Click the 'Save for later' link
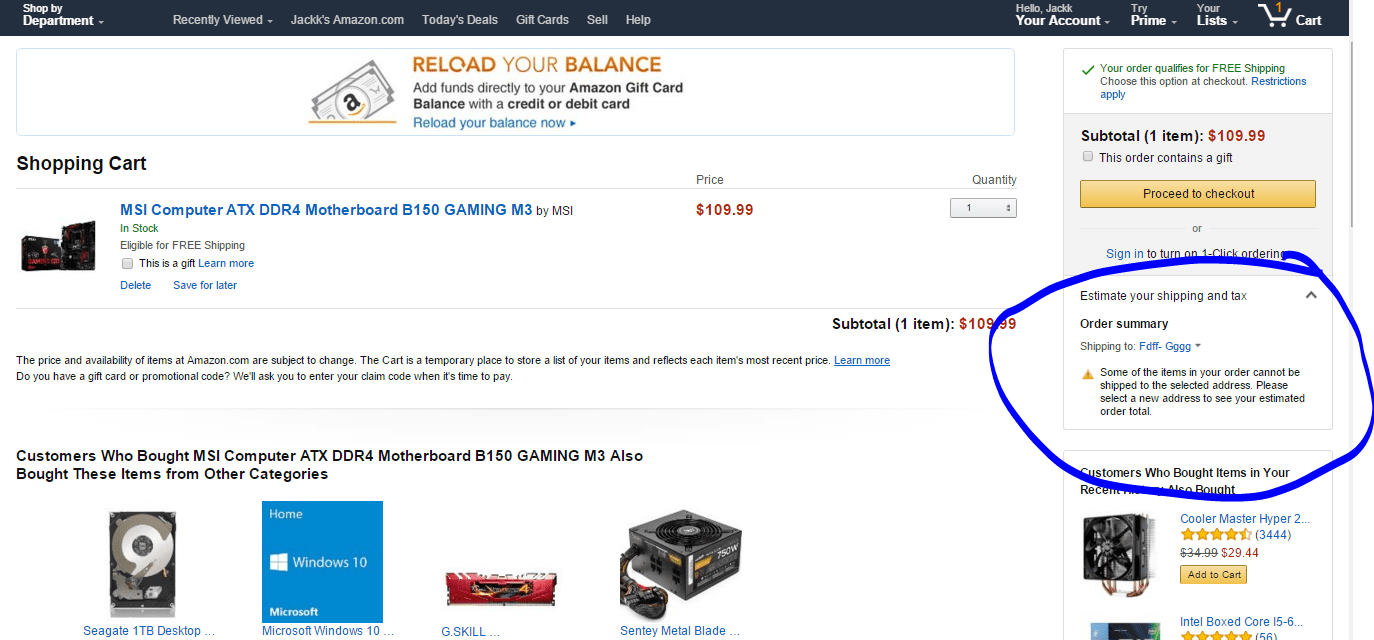The image size is (1374, 640). [x=205, y=285]
